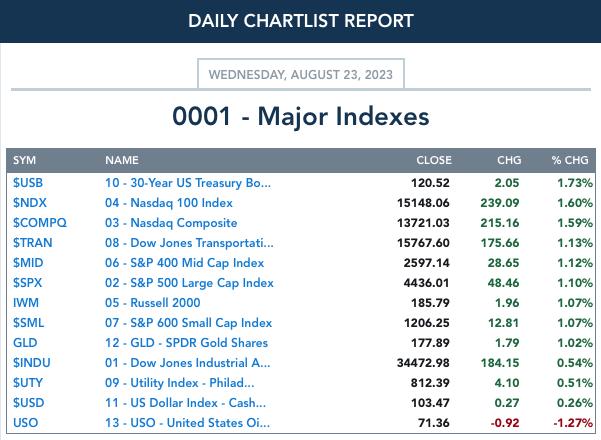The image size is (601, 440).
Task: Sort by the % CHG column header
Action: (570, 160)
